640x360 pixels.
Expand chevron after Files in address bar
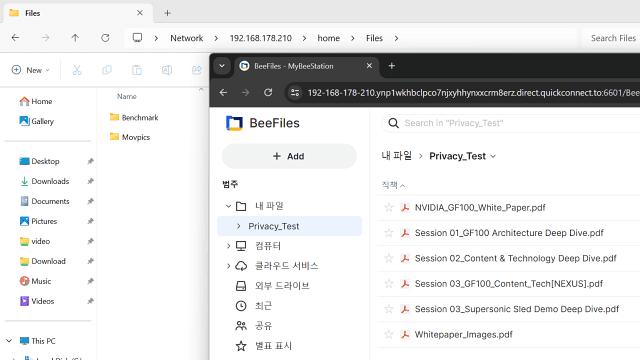(396, 38)
